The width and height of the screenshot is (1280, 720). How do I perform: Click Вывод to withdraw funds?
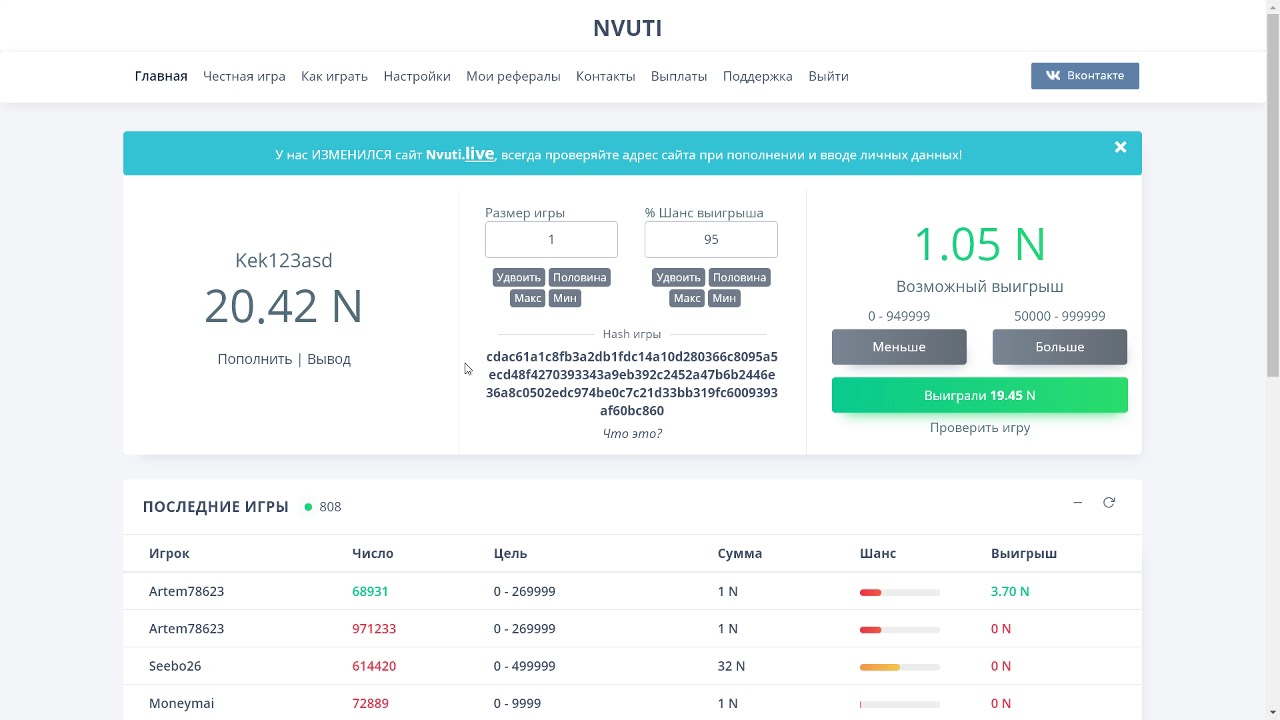(329, 359)
